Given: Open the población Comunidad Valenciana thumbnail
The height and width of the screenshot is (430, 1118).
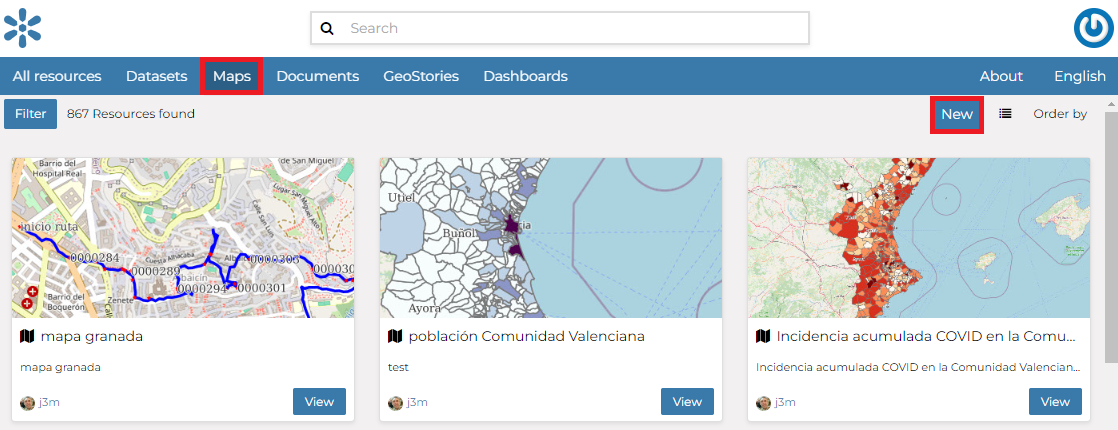Looking at the screenshot, I should point(551,238).
